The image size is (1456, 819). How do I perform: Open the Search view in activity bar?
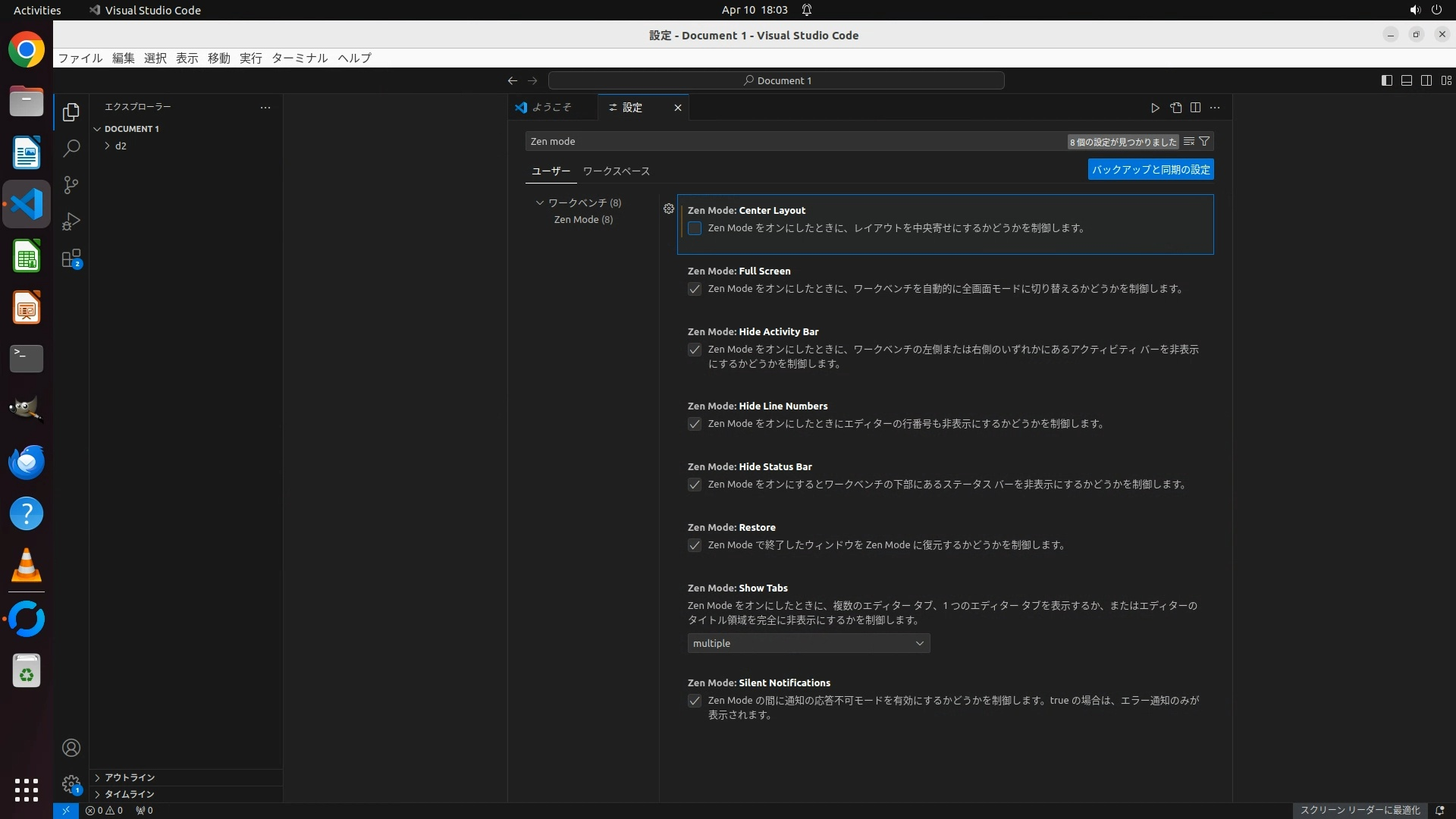point(71,149)
